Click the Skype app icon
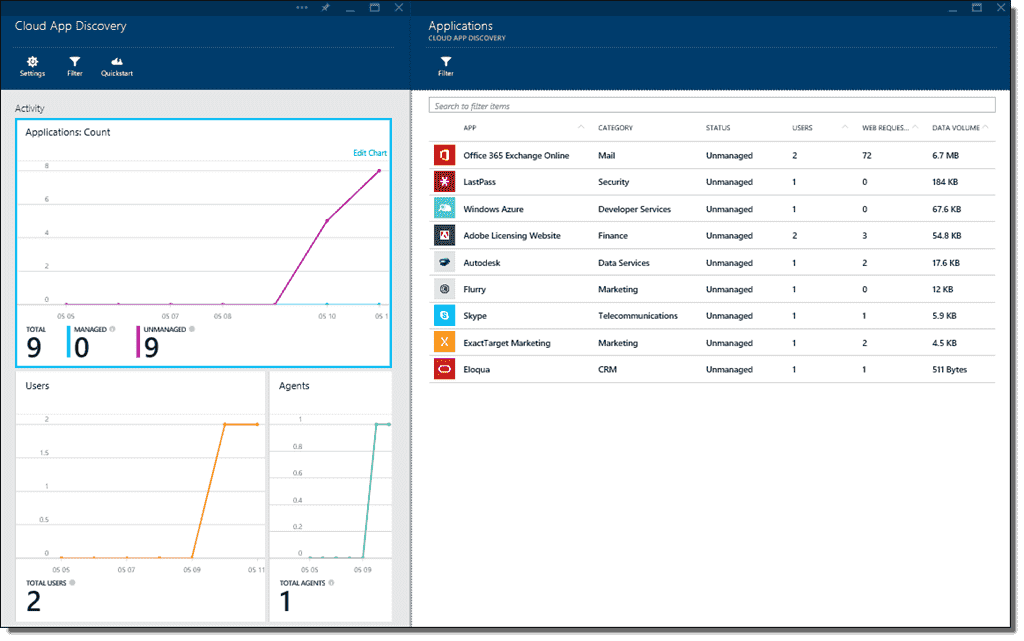1024x641 pixels. [x=444, y=315]
